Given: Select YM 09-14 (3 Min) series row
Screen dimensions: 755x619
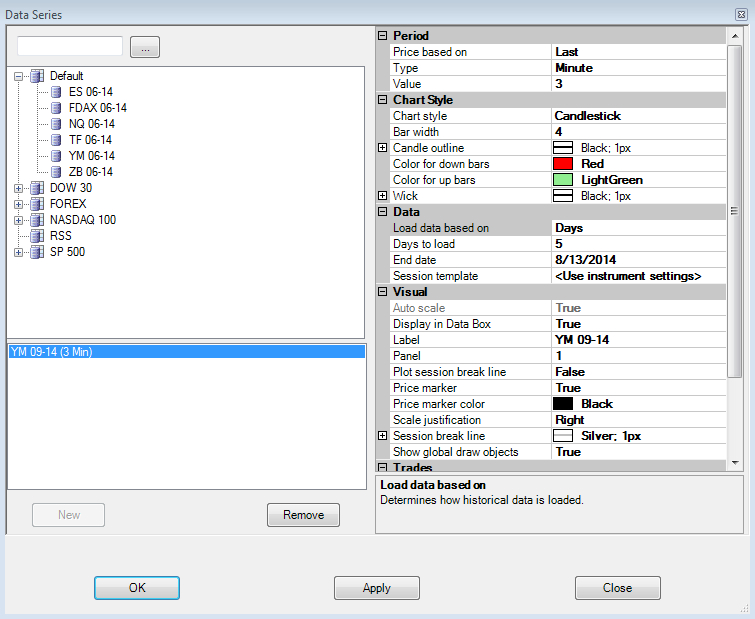Looking at the screenshot, I should (186, 352).
